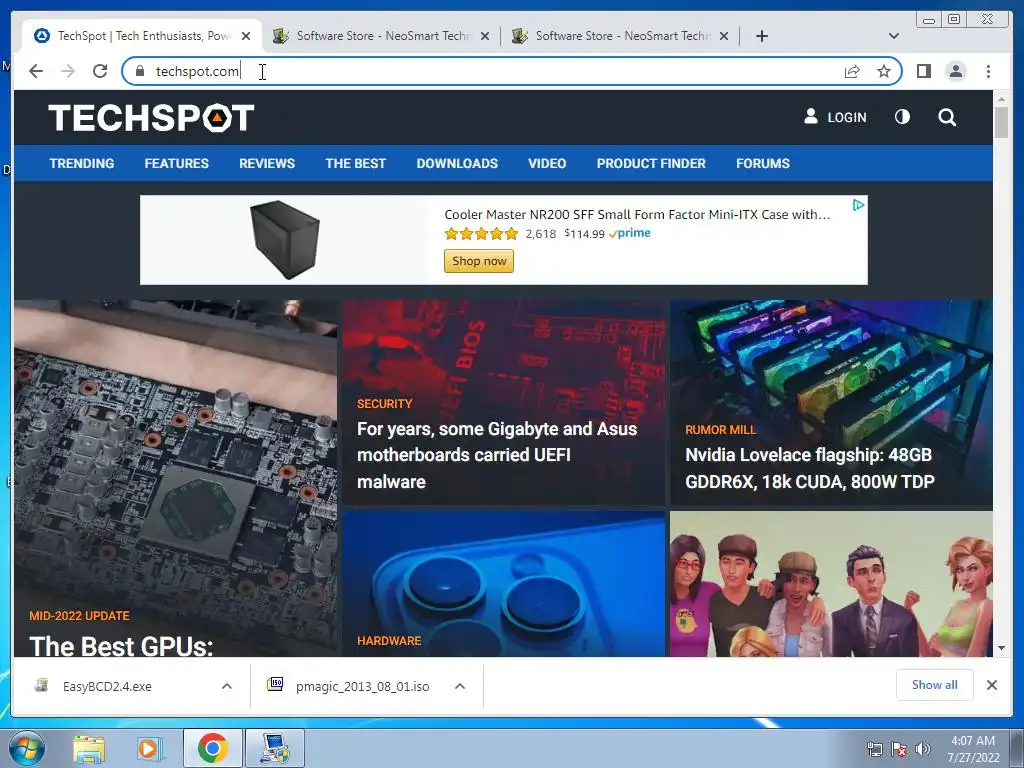The image size is (1024, 768).
Task: Open the TechSpot search magnifier
Action: click(x=947, y=118)
